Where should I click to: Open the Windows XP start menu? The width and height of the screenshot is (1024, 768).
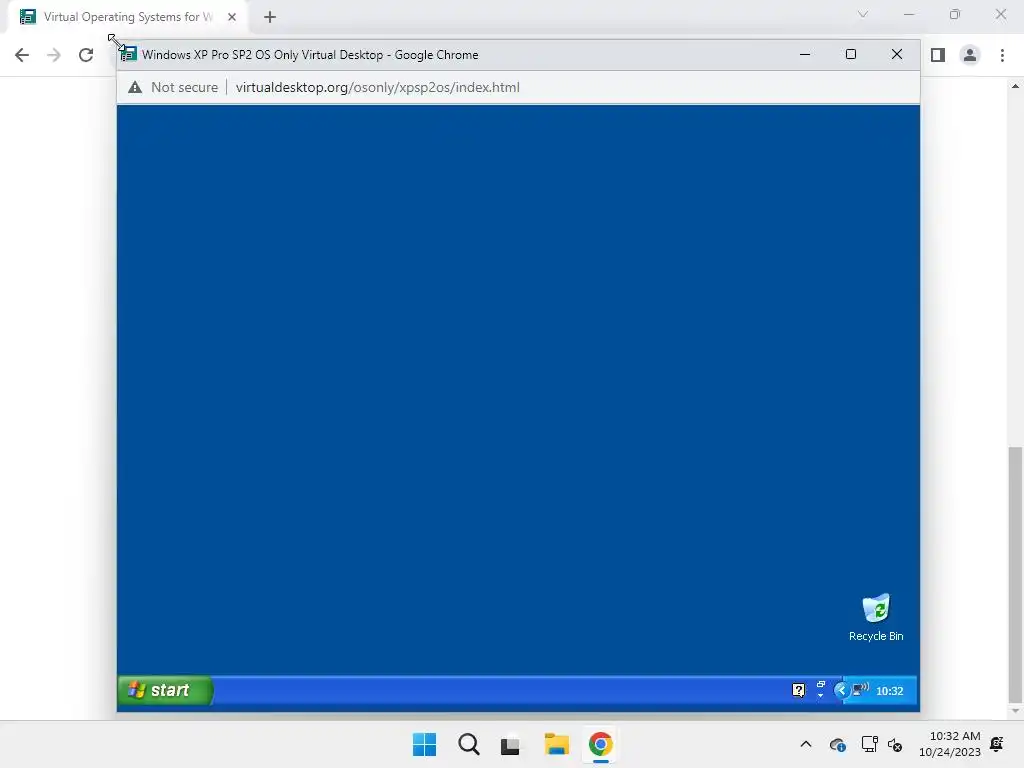coord(165,690)
